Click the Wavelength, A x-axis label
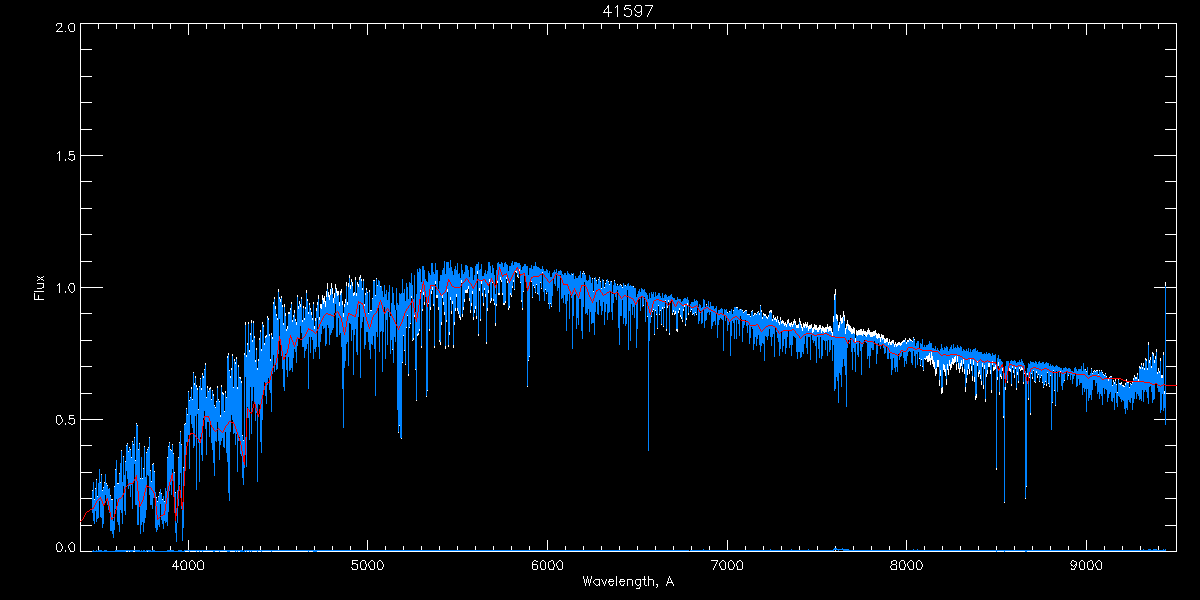The height and width of the screenshot is (600, 1200). [627, 581]
